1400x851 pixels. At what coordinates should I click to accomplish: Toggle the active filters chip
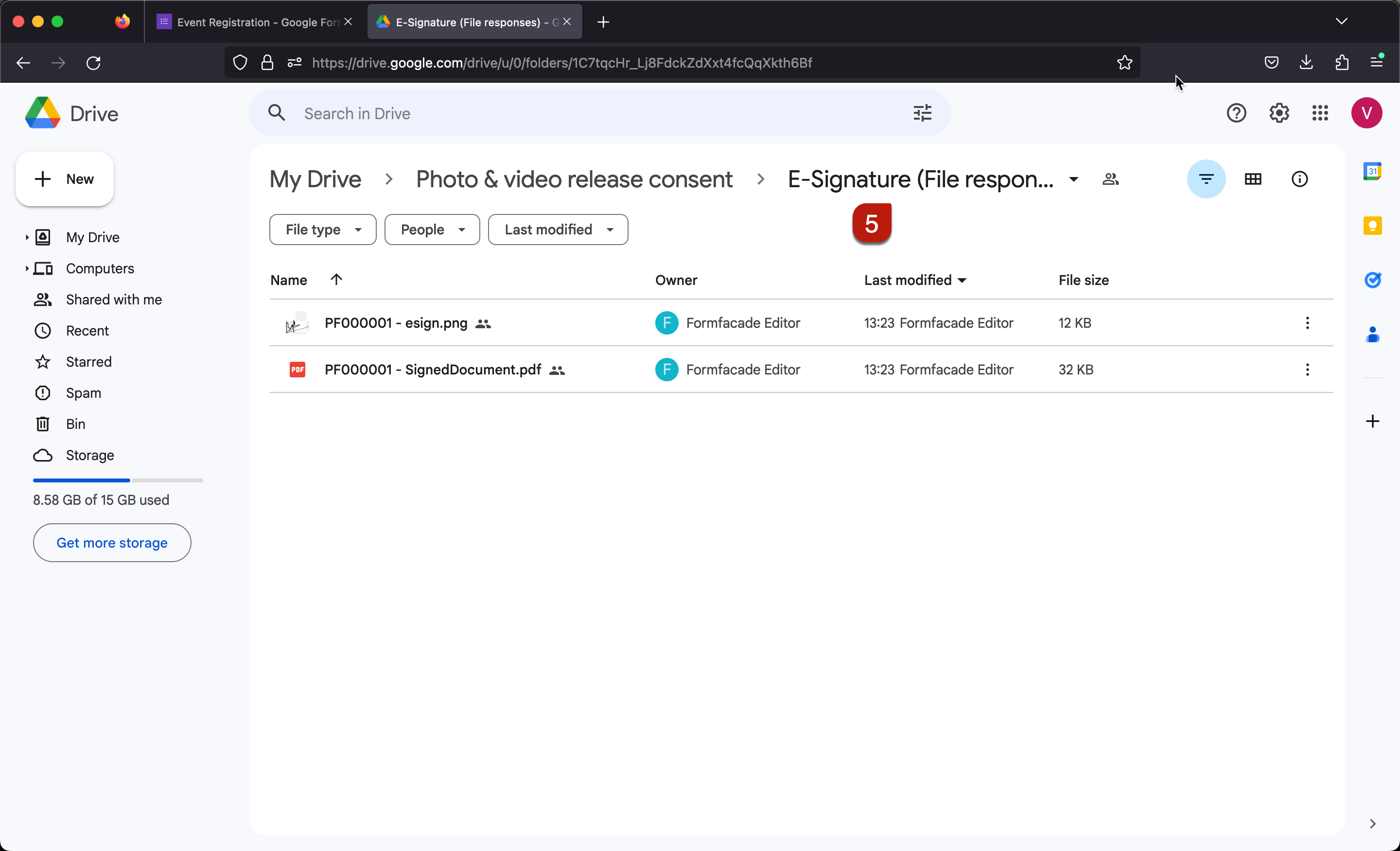(1206, 178)
